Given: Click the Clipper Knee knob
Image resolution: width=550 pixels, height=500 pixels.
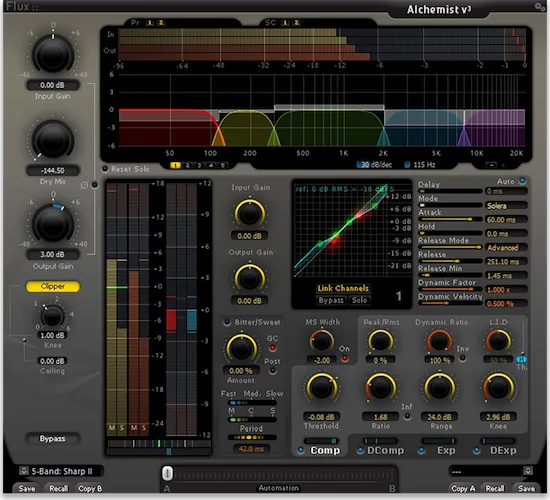Looking at the screenshot, I should pyautogui.click(x=52, y=316).
